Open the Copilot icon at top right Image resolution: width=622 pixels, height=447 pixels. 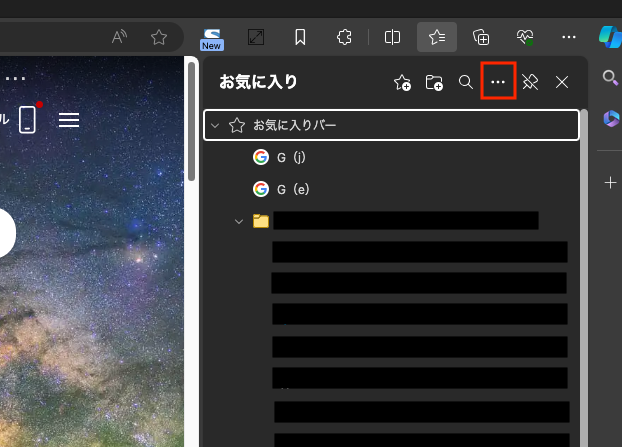pos(610,37)
